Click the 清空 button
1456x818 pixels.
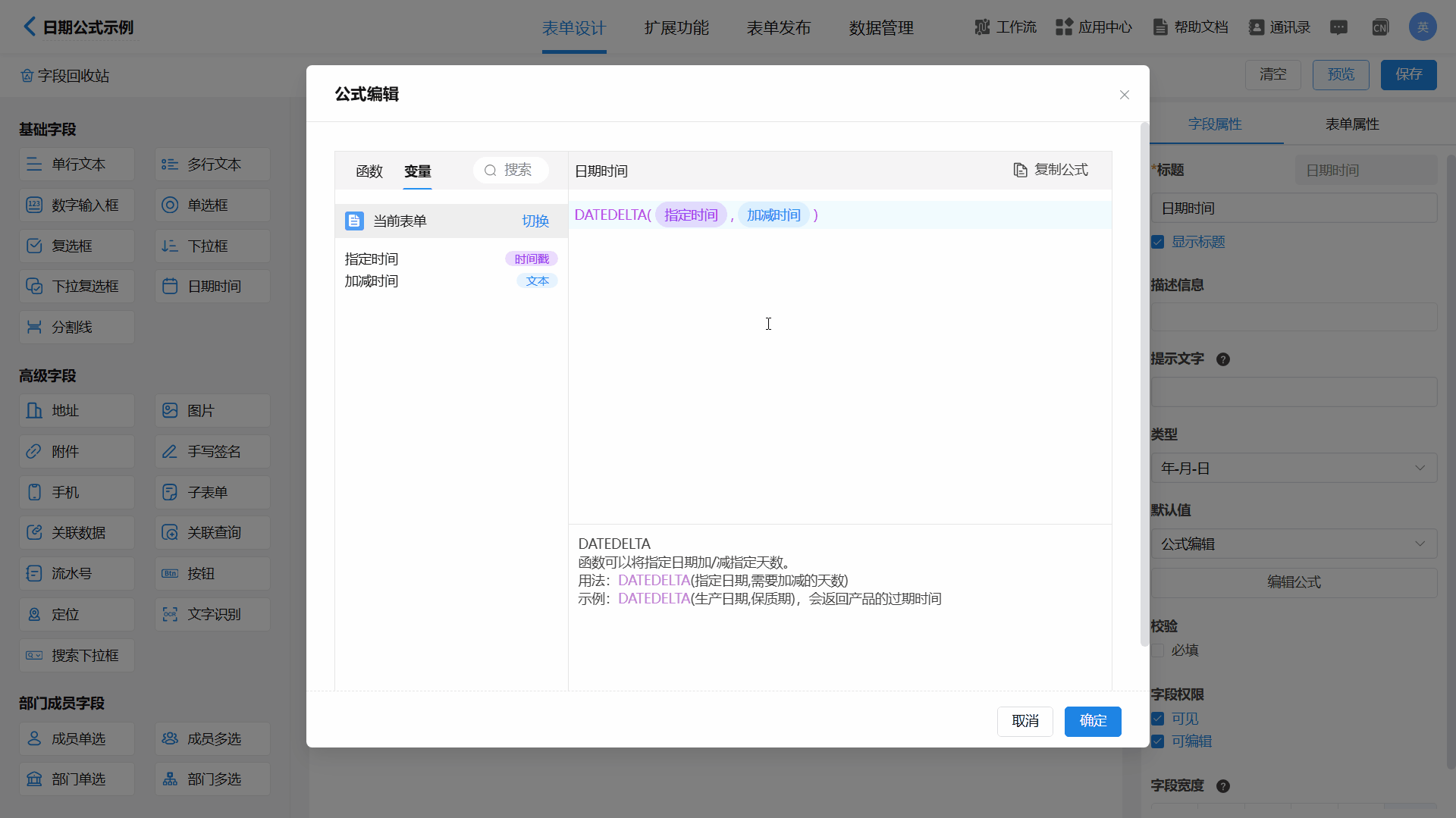[x=1273, y=74]
